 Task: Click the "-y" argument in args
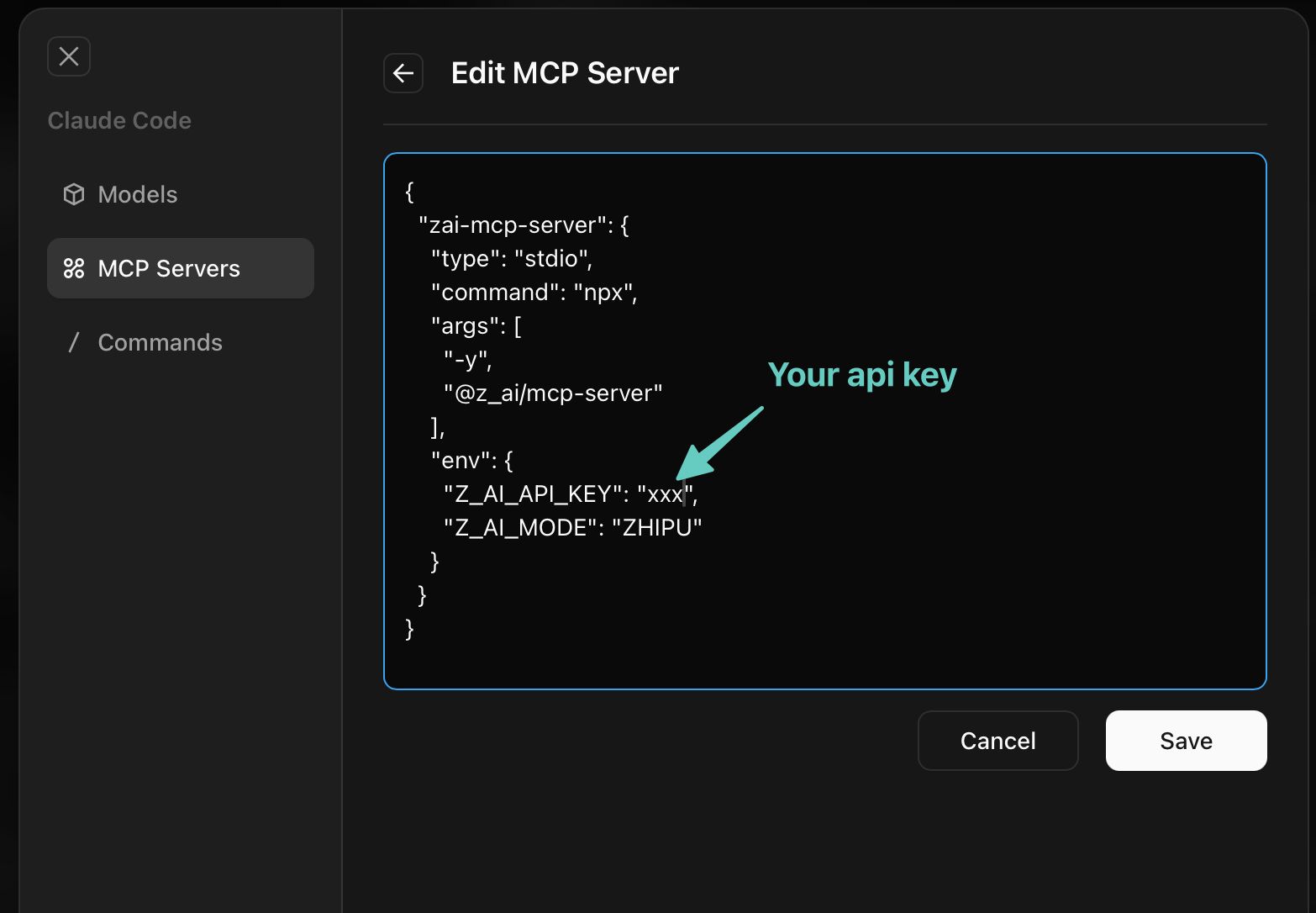[466, 360]
